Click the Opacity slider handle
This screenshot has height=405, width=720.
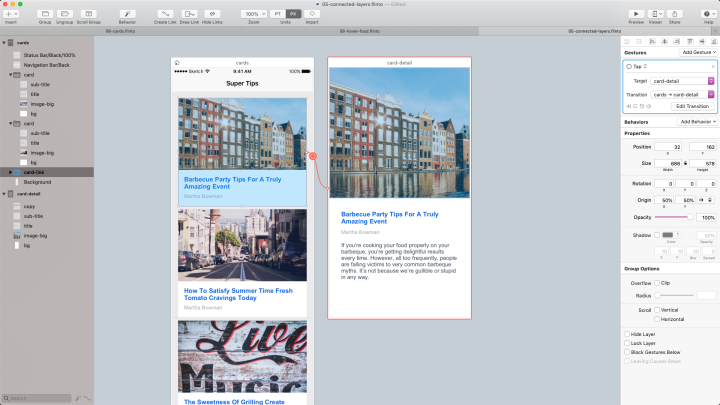[x=690, y=217]
